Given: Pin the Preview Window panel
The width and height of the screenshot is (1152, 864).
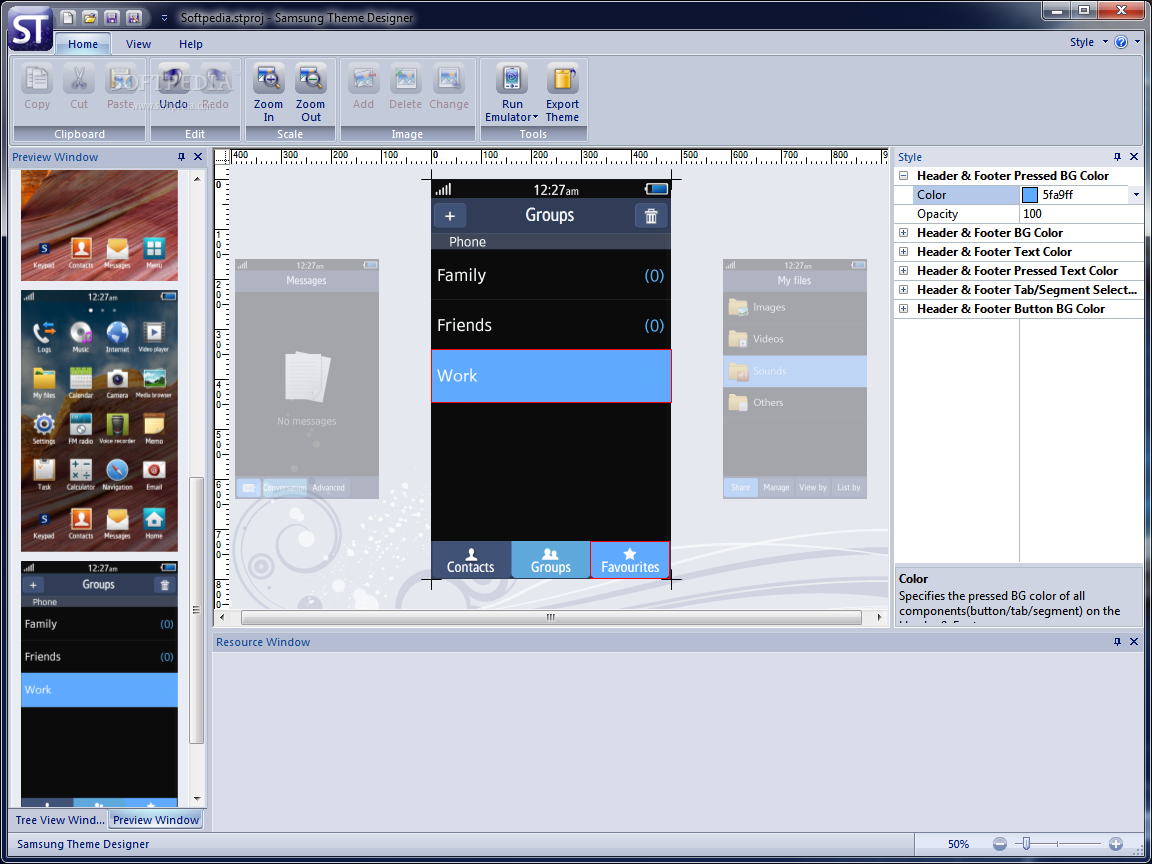Looking at the screenshot, I should click(x=181, y=156).
